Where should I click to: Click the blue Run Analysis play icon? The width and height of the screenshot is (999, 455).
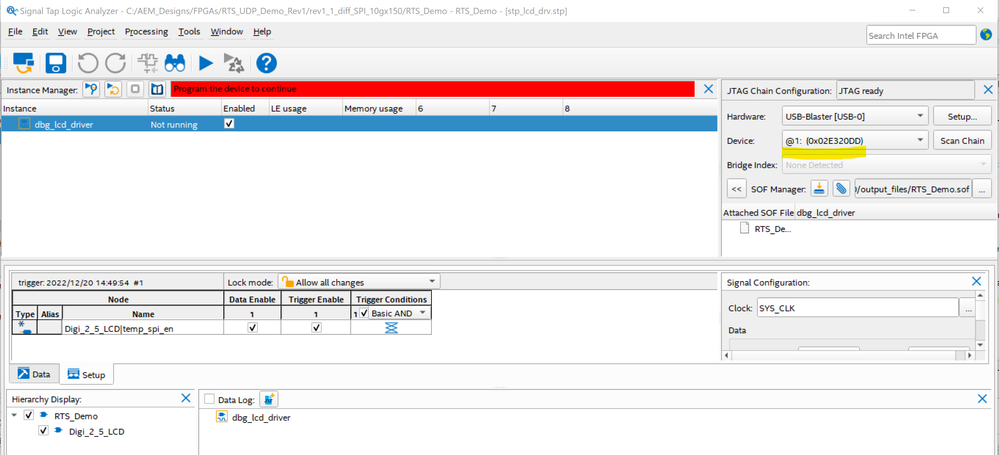pos(205,62)
